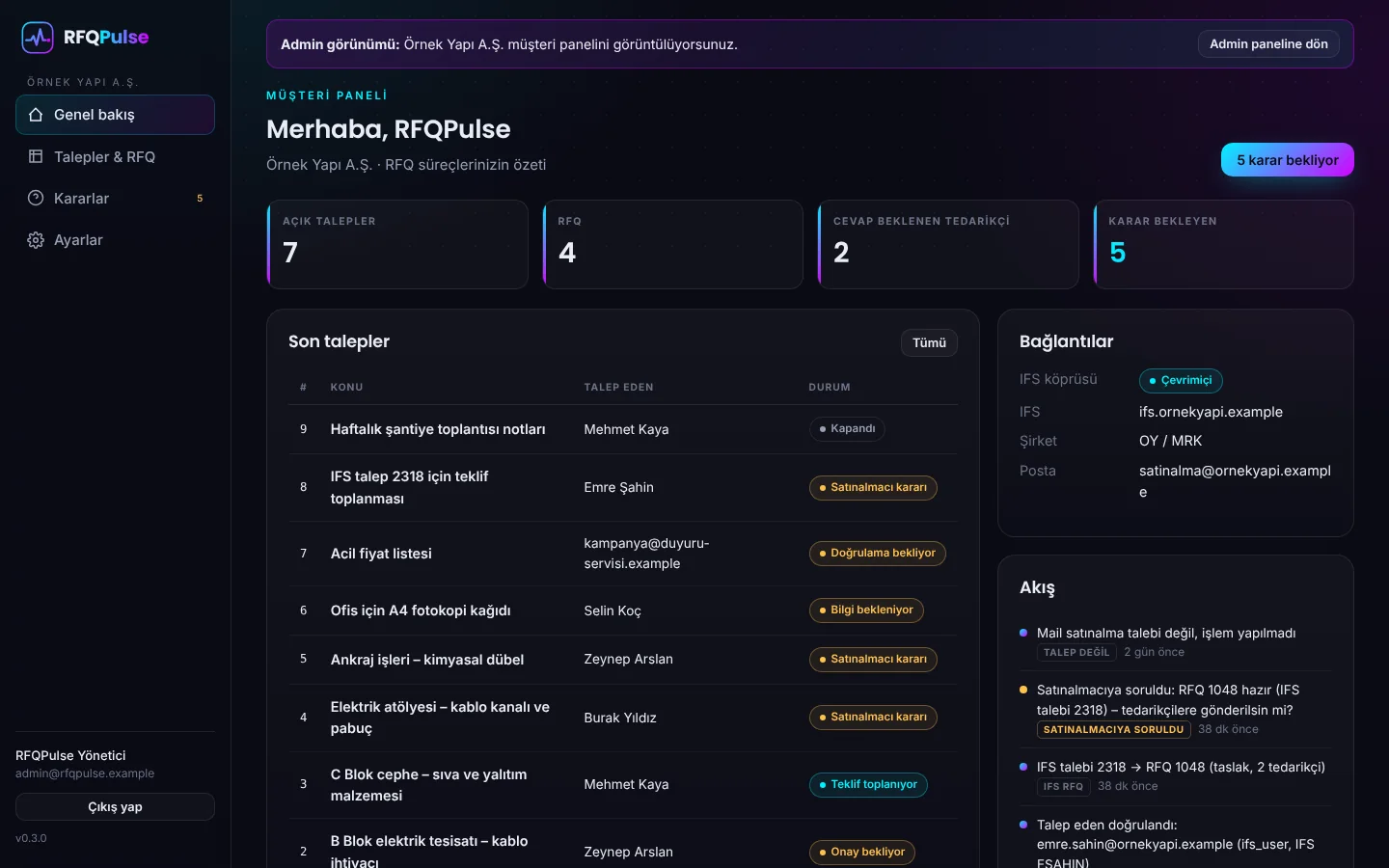Screen dimensions: 1389x868
Task: Click the Kararlar count badge 5
Action: pyautogui.click(x=200, y=199)
